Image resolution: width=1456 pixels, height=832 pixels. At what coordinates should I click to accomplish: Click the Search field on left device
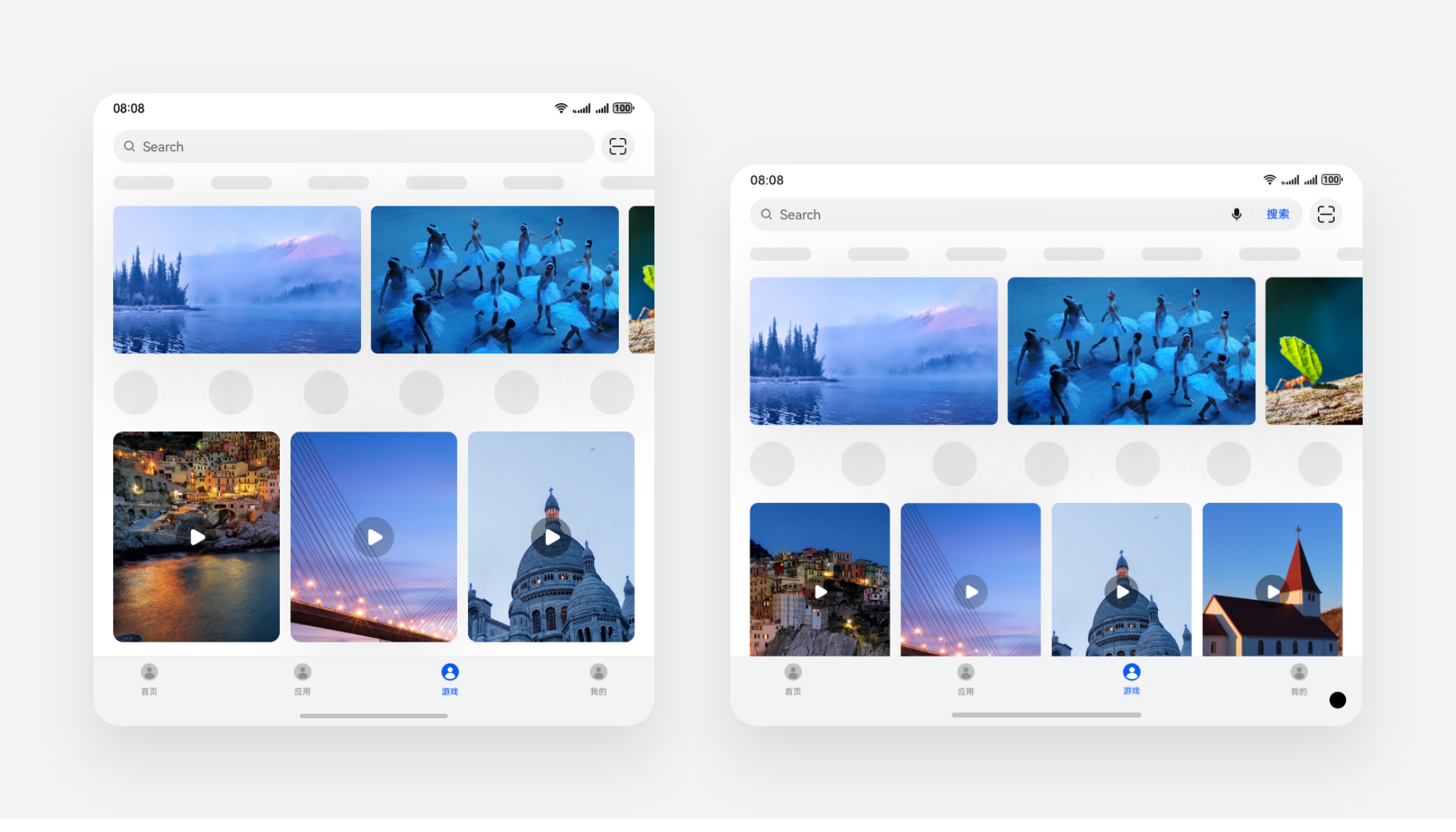[353, 146]
